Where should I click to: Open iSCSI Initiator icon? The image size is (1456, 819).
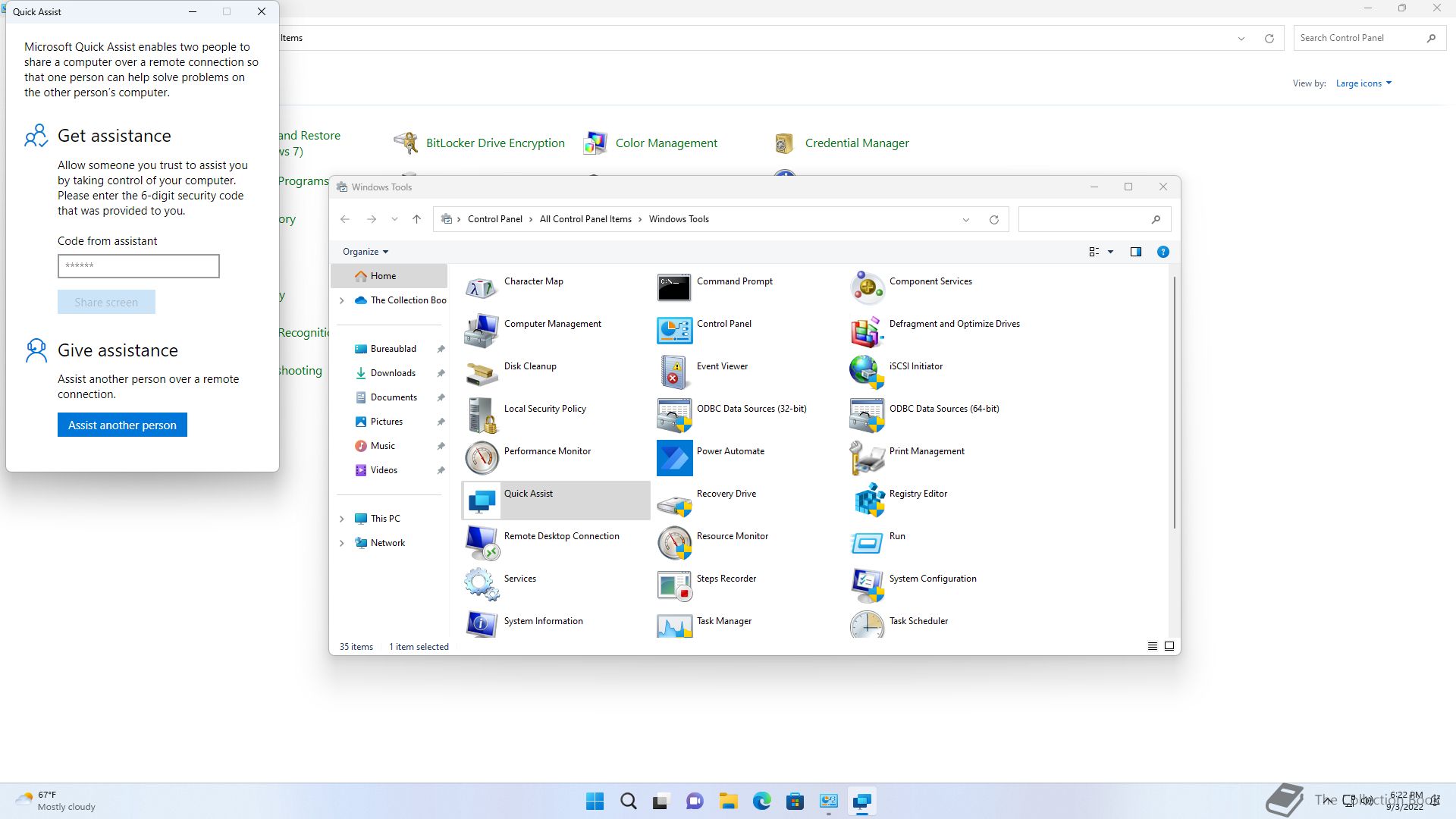[867, 373]
